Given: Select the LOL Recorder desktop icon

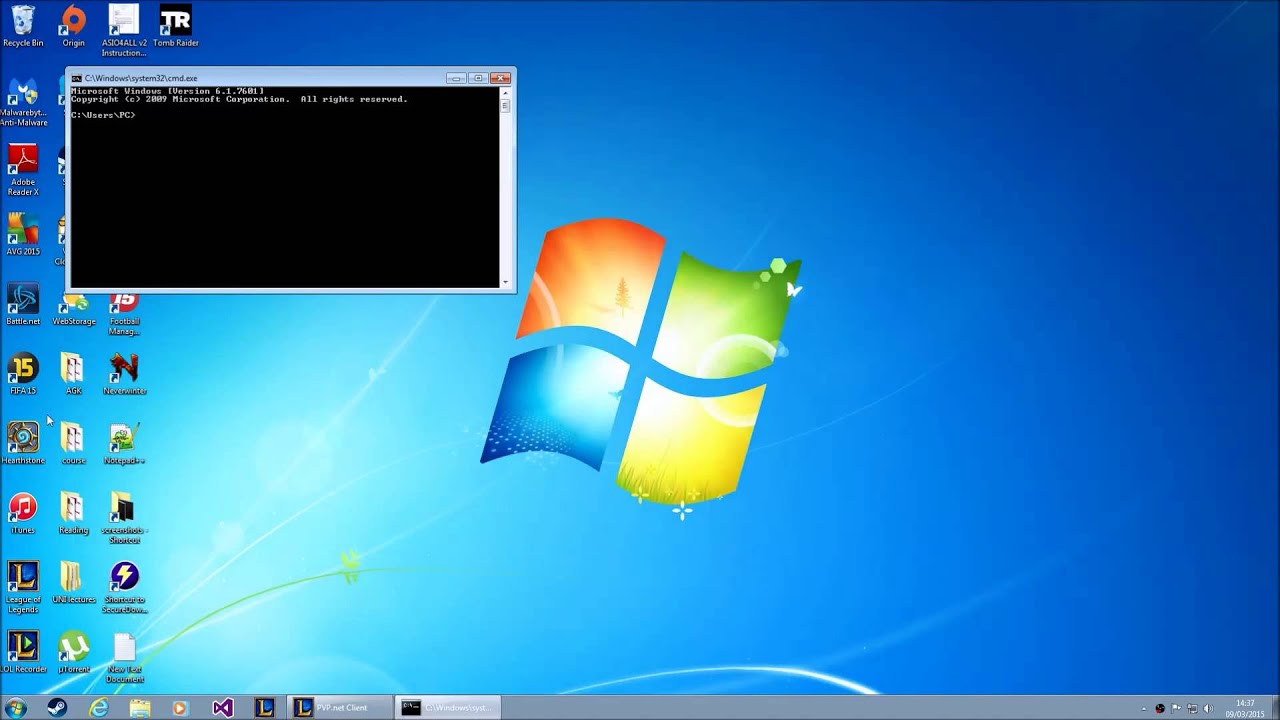Looking at the screenshot, I should [x=23, y=652].
